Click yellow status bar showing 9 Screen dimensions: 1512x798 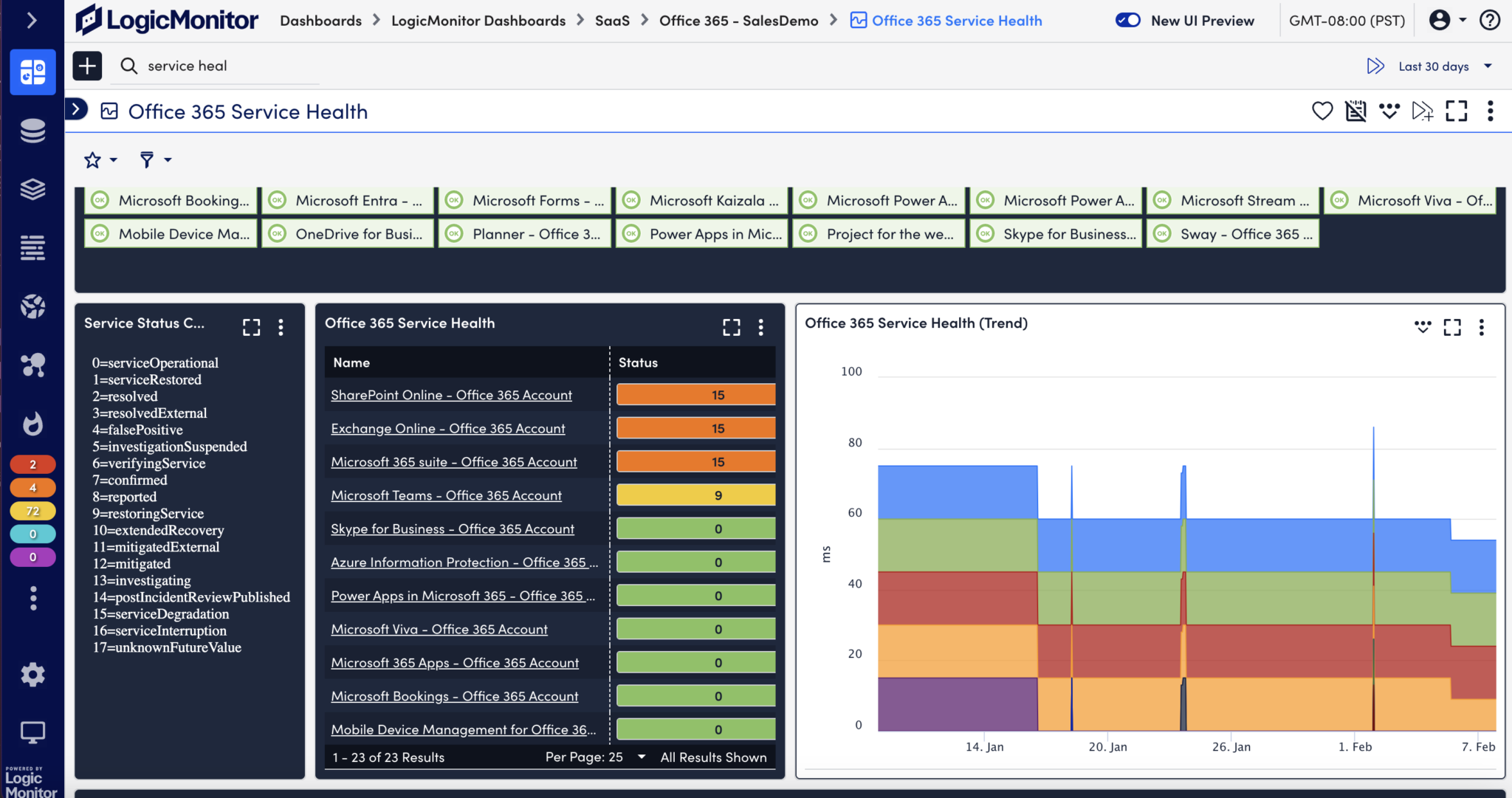[695, 495]
